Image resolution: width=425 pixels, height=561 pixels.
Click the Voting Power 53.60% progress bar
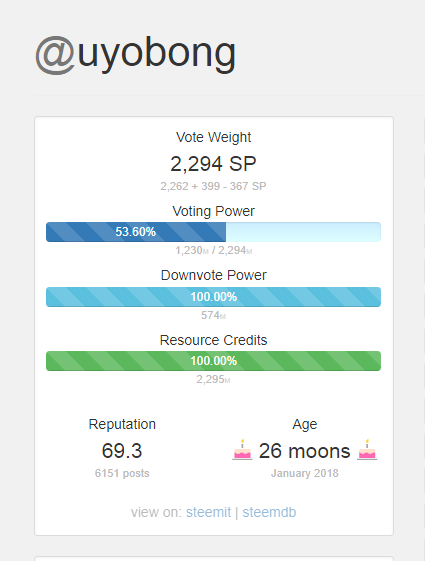pyautogui.click(x=213, y=232)
